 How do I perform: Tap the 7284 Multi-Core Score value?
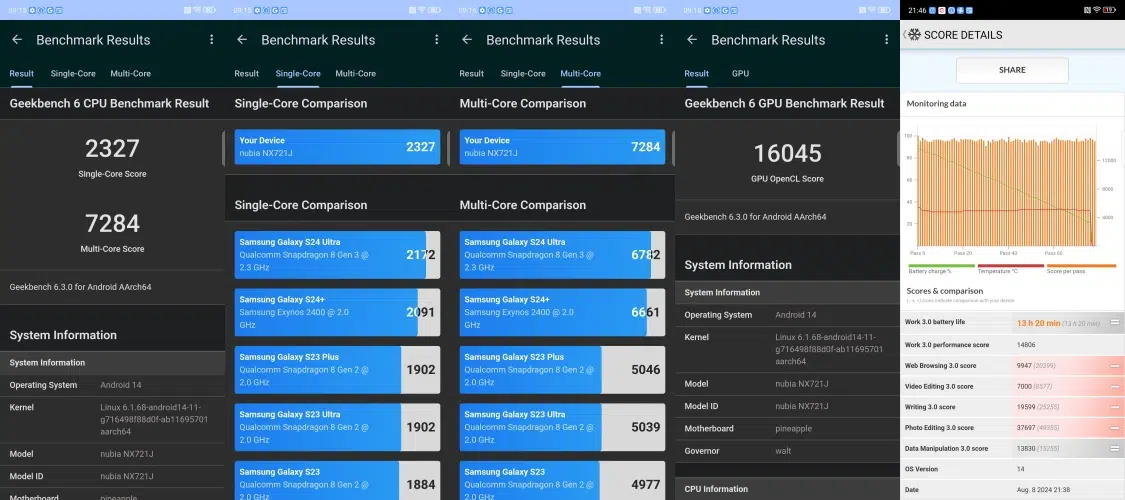click(x=112, y=223)
